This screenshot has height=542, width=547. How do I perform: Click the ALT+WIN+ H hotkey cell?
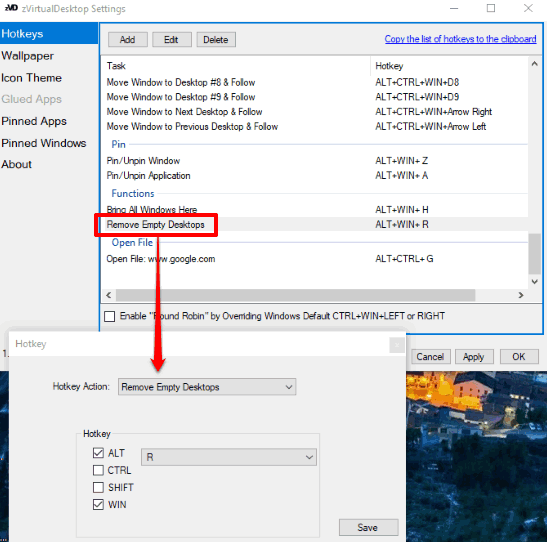(x=402, y=210)
